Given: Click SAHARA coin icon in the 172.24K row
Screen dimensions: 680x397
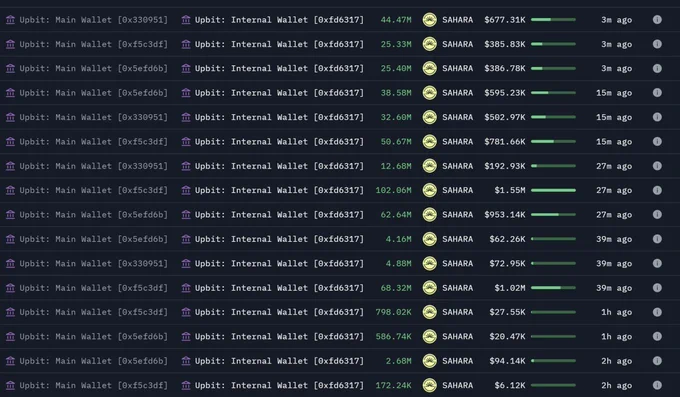Looking at the screenshot, I should tap(429, 385).
